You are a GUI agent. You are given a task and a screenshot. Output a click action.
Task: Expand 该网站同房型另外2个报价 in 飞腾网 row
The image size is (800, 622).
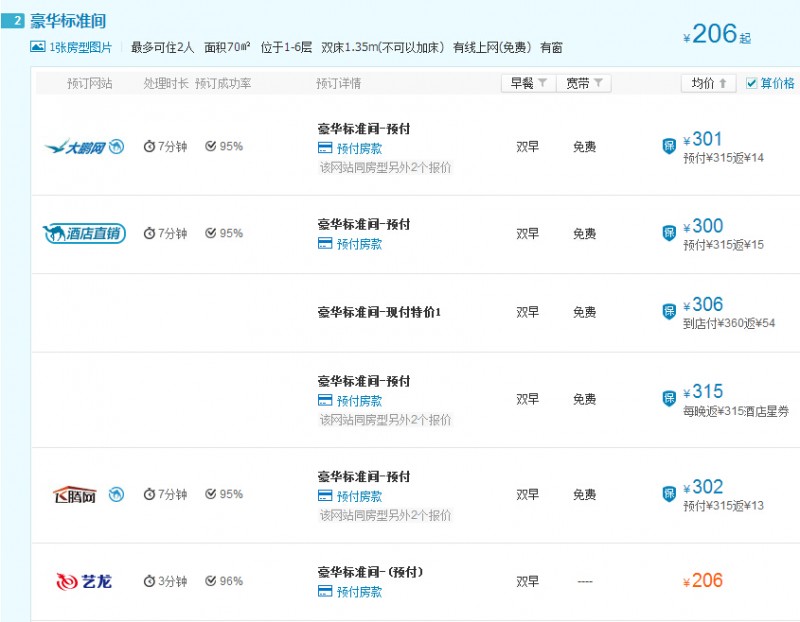(385, 516)
